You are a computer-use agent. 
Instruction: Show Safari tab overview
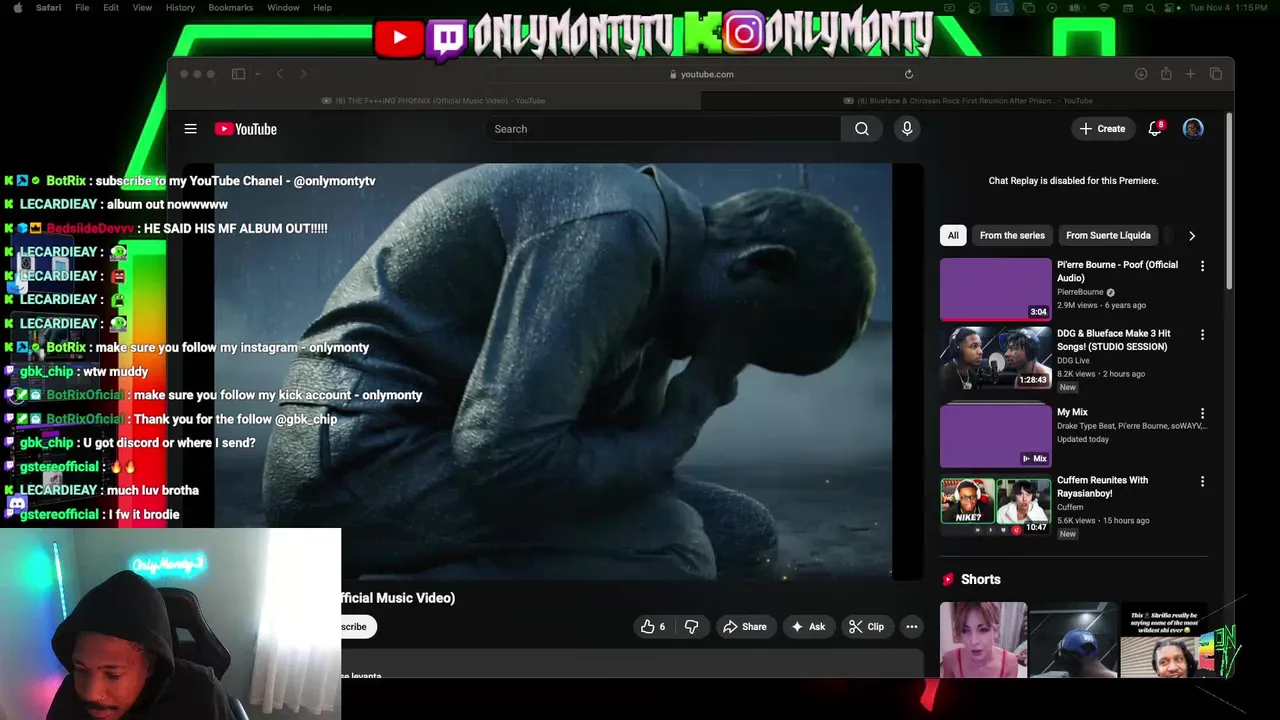(1216, 74)
